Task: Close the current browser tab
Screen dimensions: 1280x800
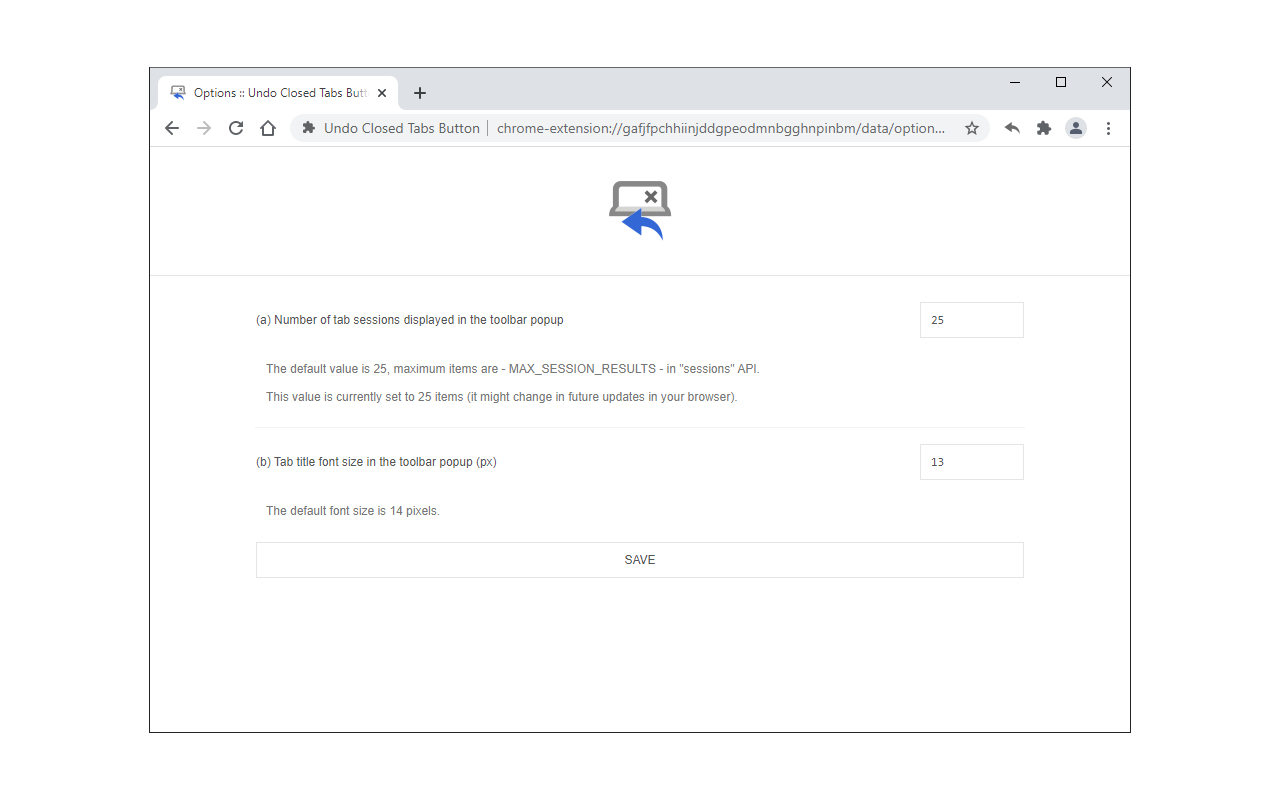Action: [x=381, y=92]
